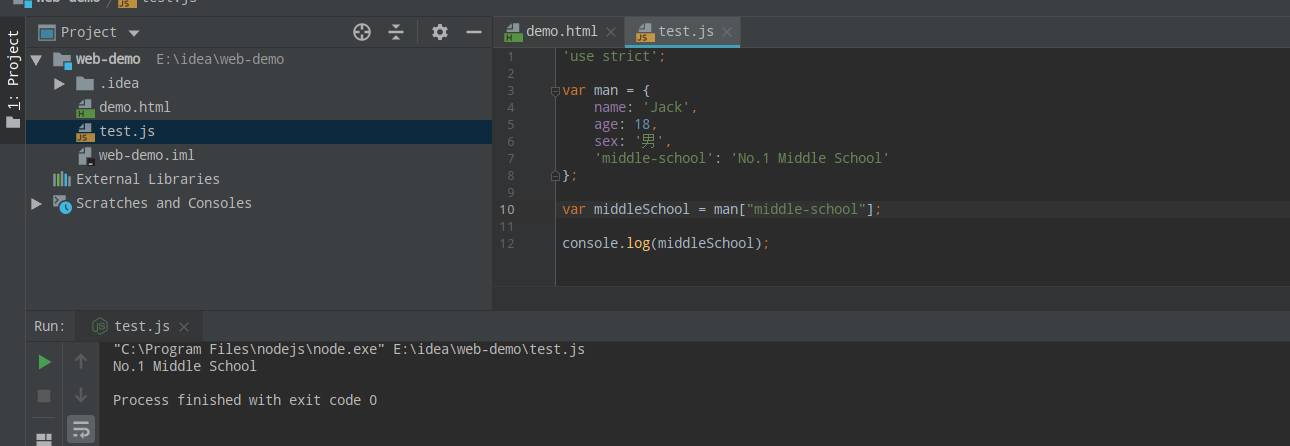
Task: Click the Run: panel label
Action: click(50, 326)
